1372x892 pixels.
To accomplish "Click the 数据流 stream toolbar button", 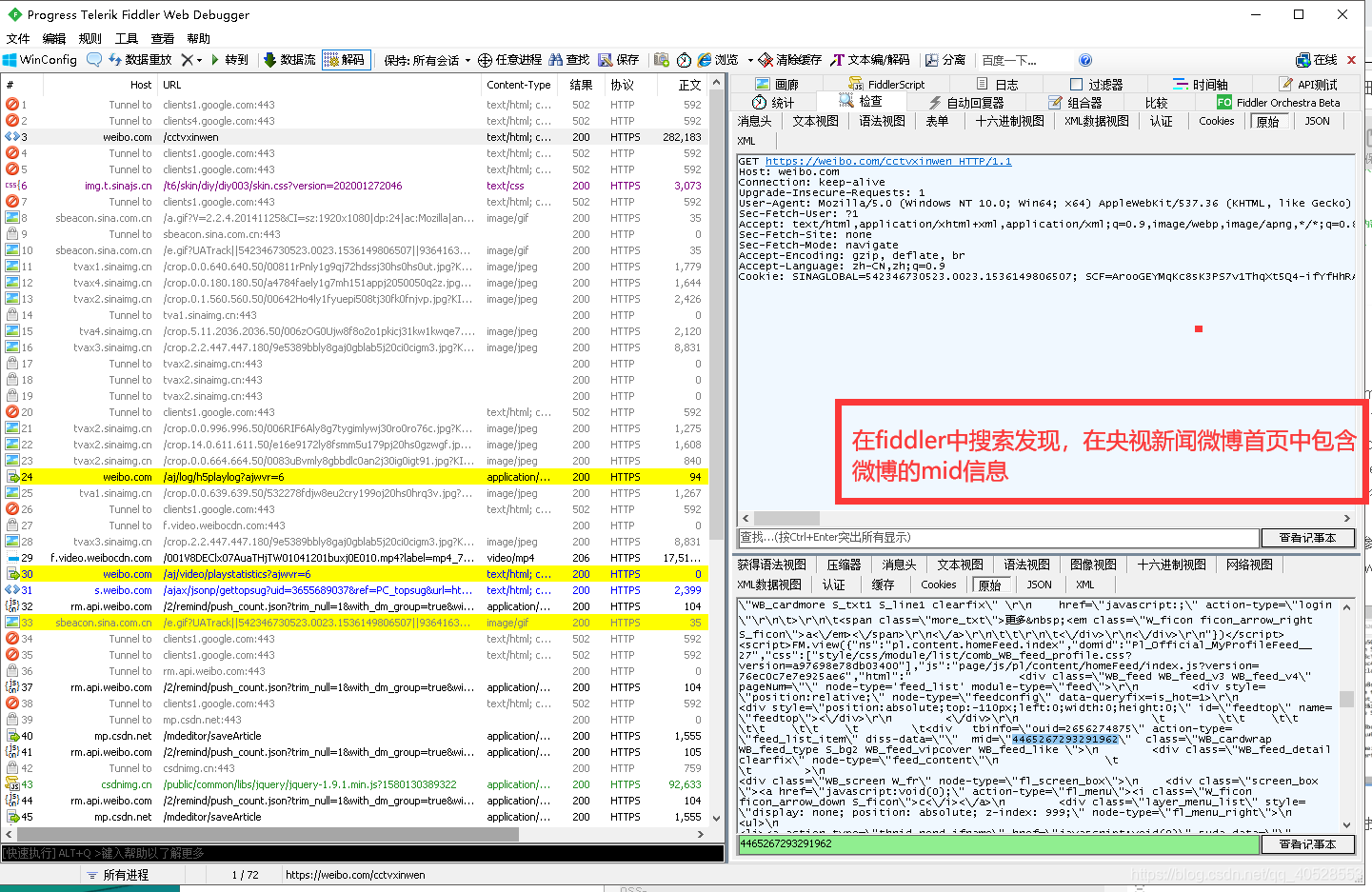I will 289,59.
